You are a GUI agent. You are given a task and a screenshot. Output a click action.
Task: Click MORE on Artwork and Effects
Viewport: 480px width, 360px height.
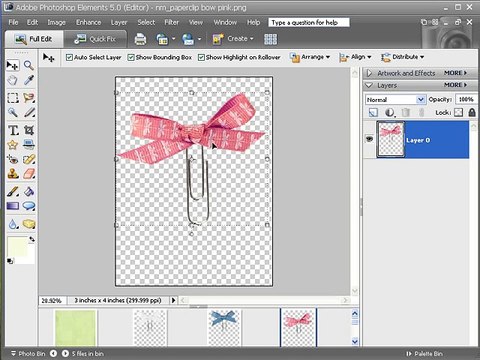click(455, 73)
